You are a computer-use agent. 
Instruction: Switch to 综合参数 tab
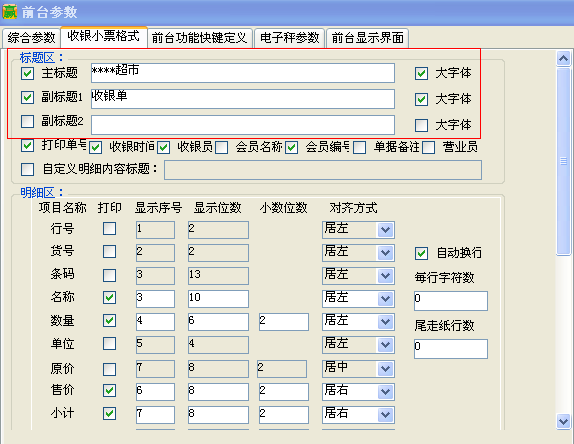coord(31,38)
